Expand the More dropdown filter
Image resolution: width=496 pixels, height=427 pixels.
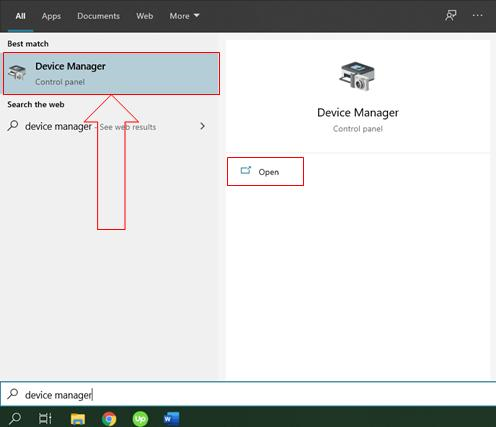coord(184,16)
